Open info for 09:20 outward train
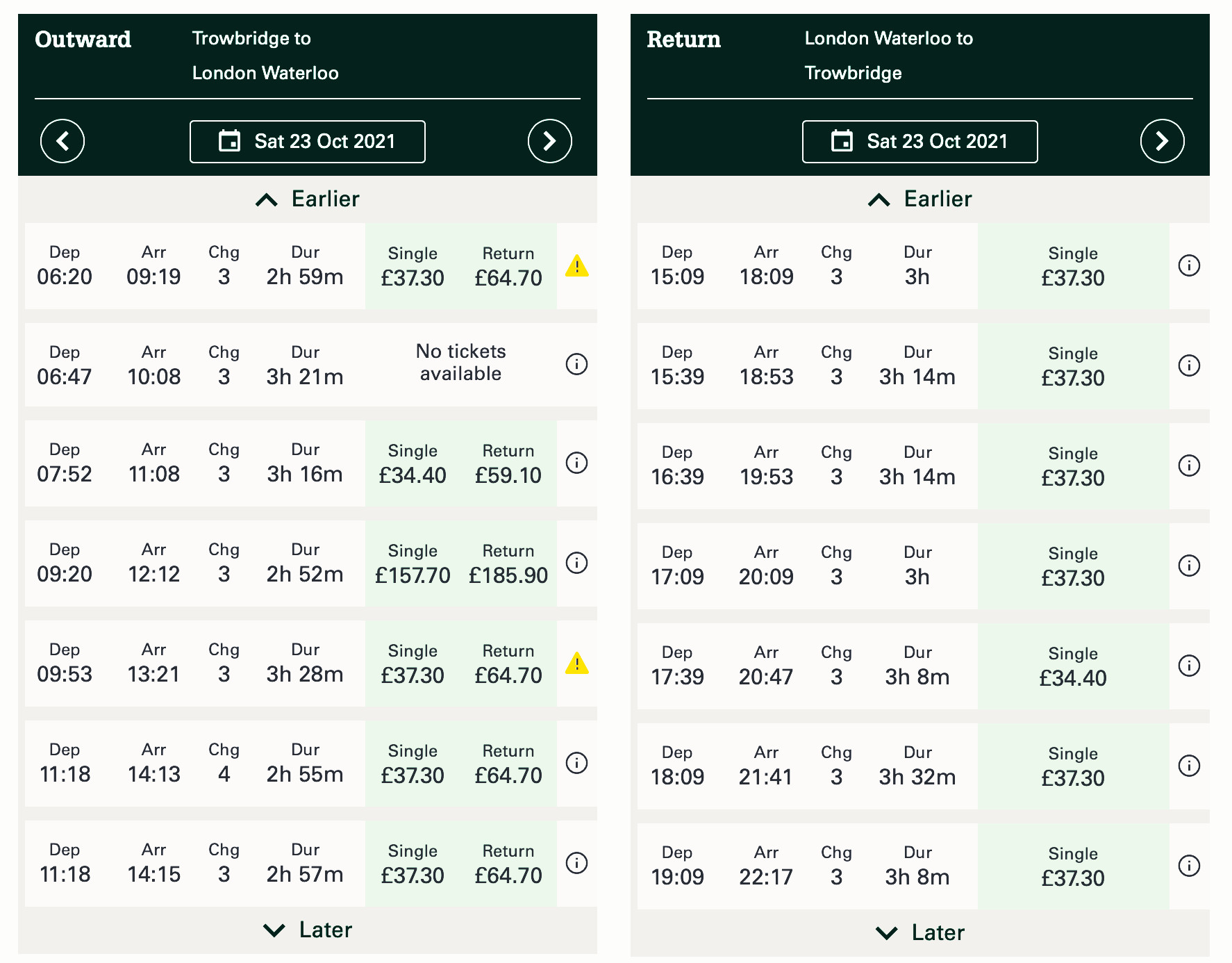This screenshot has width=1232, height=963. (x=576, y=563)
